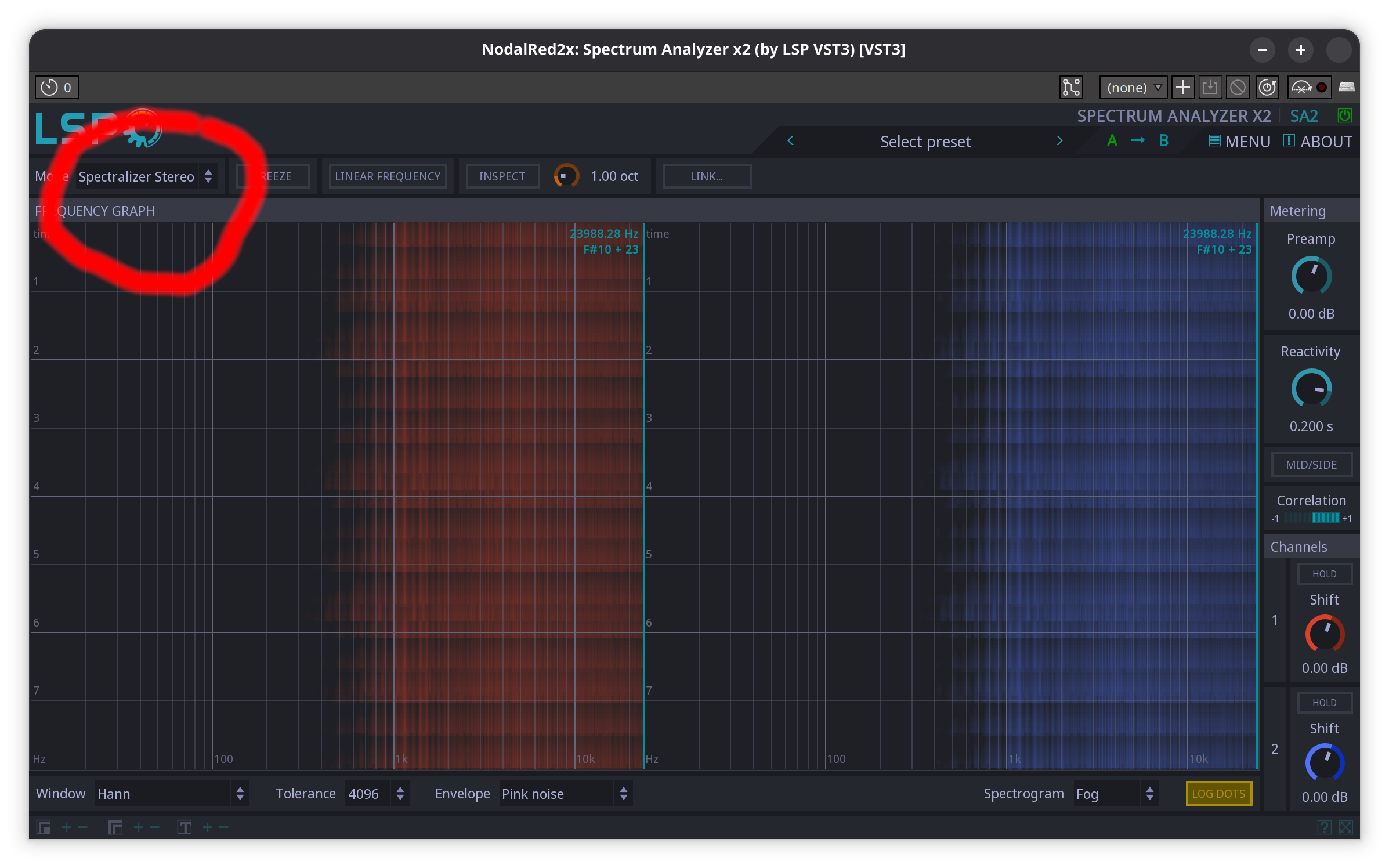Click the add preset plus icon
This screenshot has width=1389, height=868.
tap(1182, 88)
